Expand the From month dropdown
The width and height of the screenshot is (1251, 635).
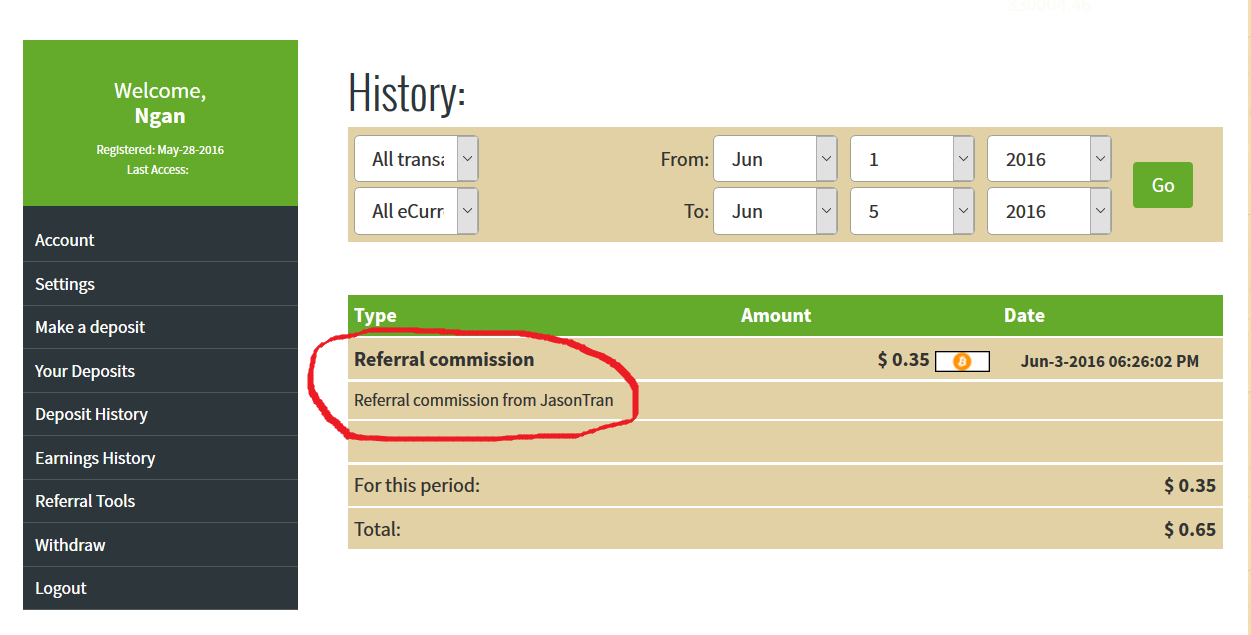click(x=775, y=159)
